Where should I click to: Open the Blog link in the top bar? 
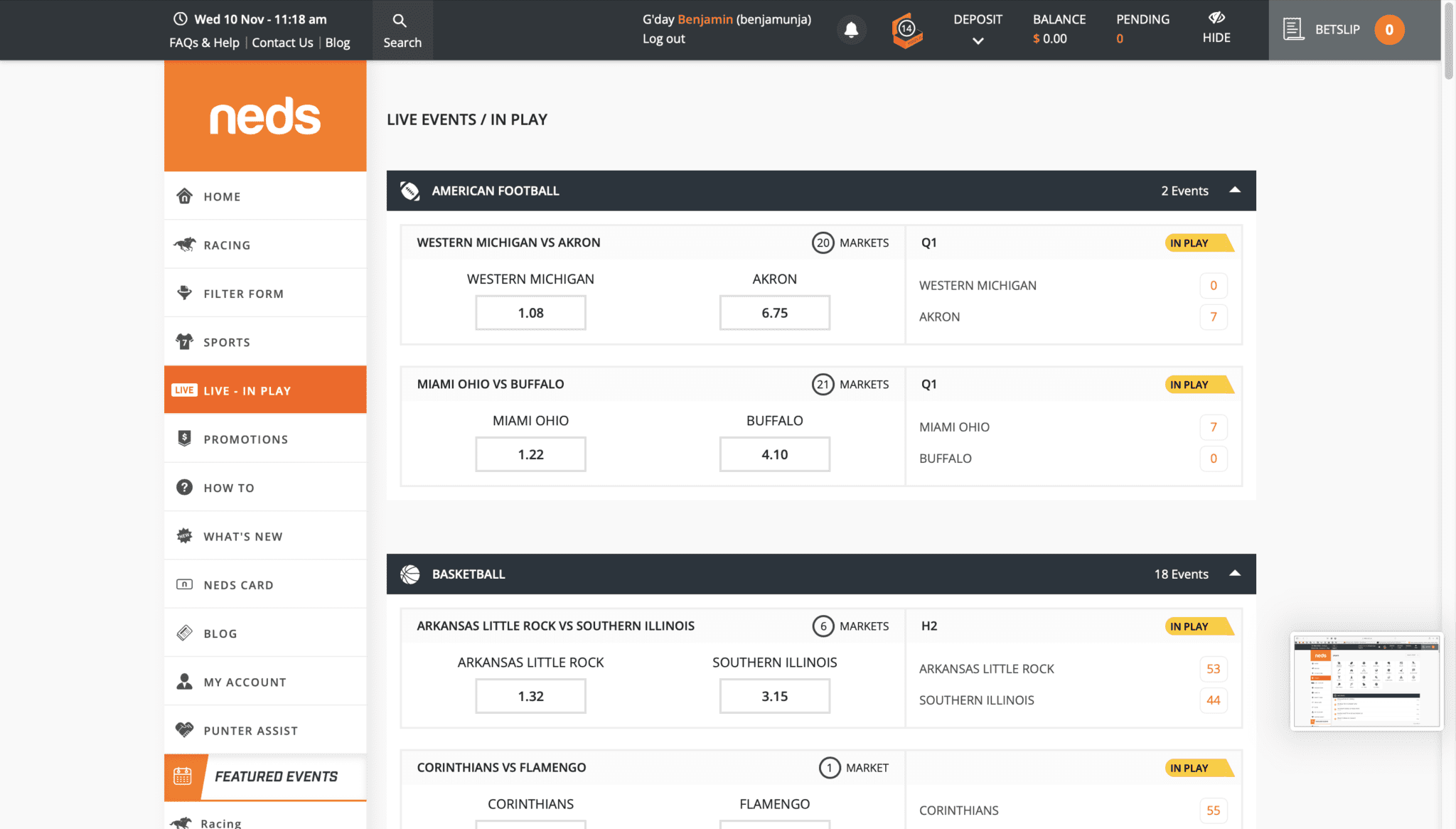click(338, 43)
